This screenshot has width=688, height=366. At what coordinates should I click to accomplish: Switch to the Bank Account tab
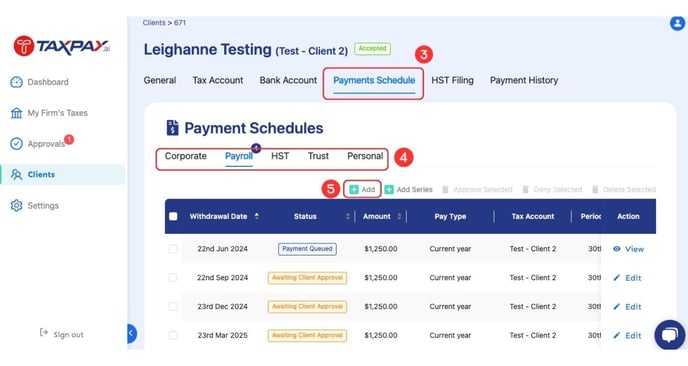[288, 80]
